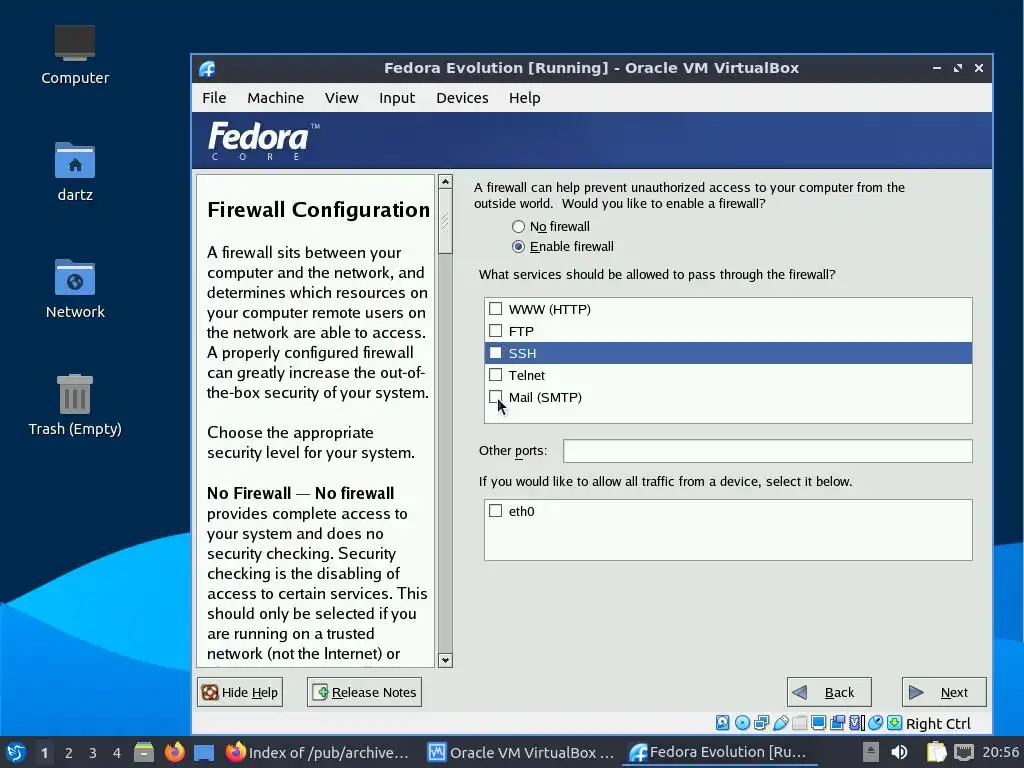Viewport: 1024px width, 768px height.
Task: Click the Right Ctrl host key label
Action: [938, 724]
